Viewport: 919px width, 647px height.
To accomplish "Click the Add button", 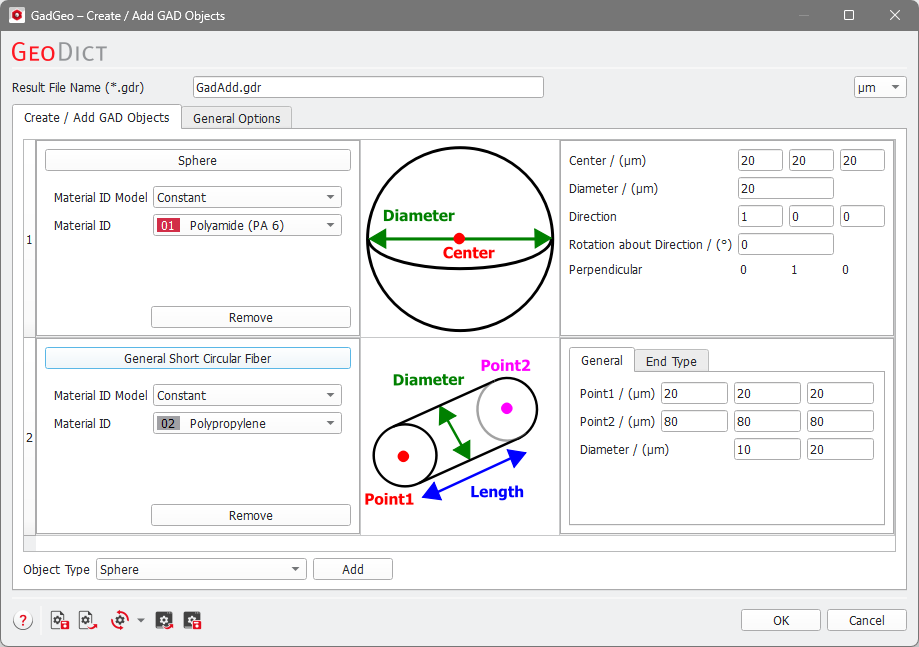I will 352,569.
